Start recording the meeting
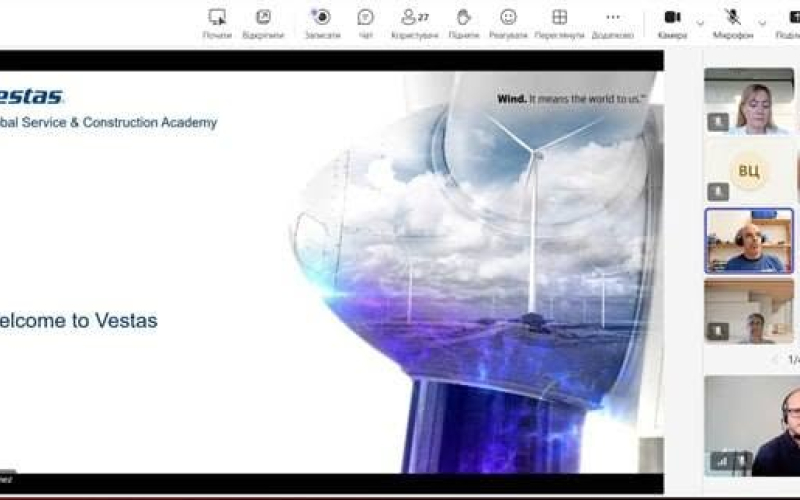Viewport: 800px width, 500px height. coord(322,23)
